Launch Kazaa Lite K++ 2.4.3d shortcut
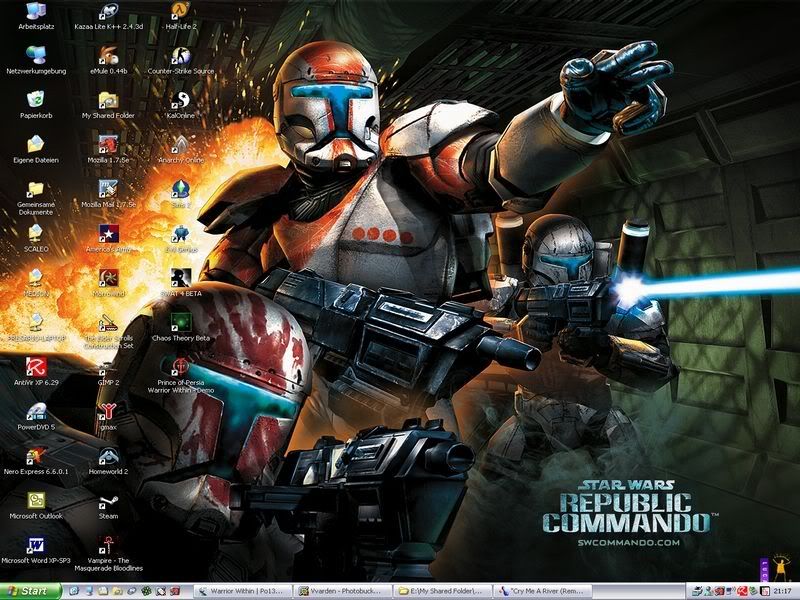 click(108, 15)
